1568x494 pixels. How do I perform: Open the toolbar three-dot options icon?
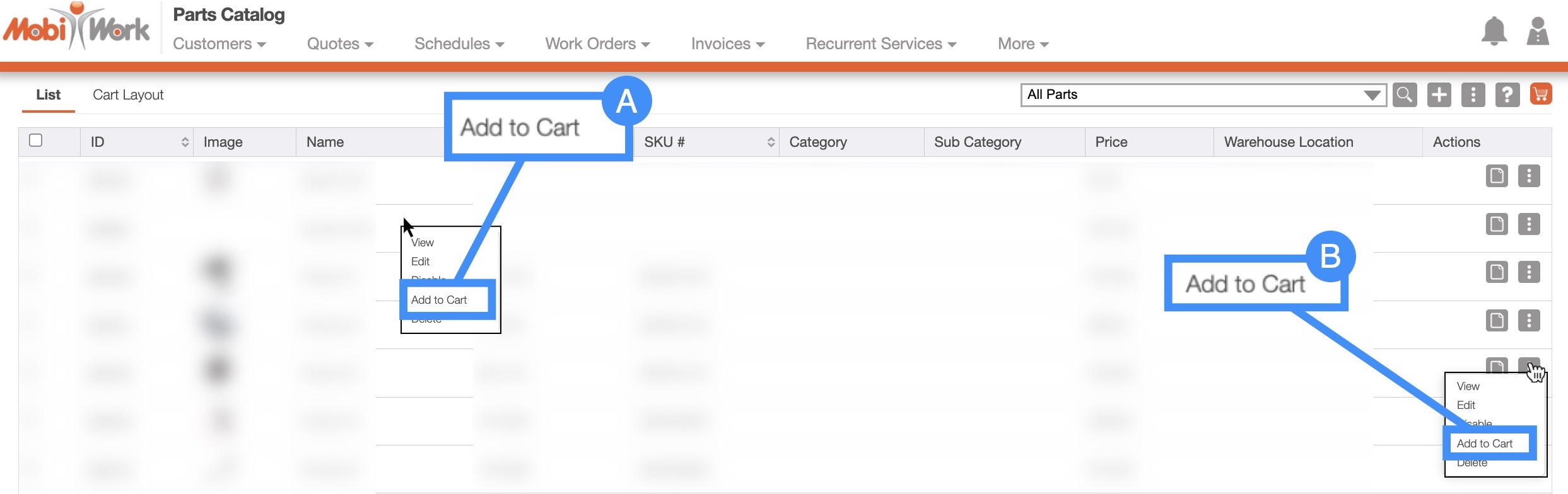(1473, 95)
